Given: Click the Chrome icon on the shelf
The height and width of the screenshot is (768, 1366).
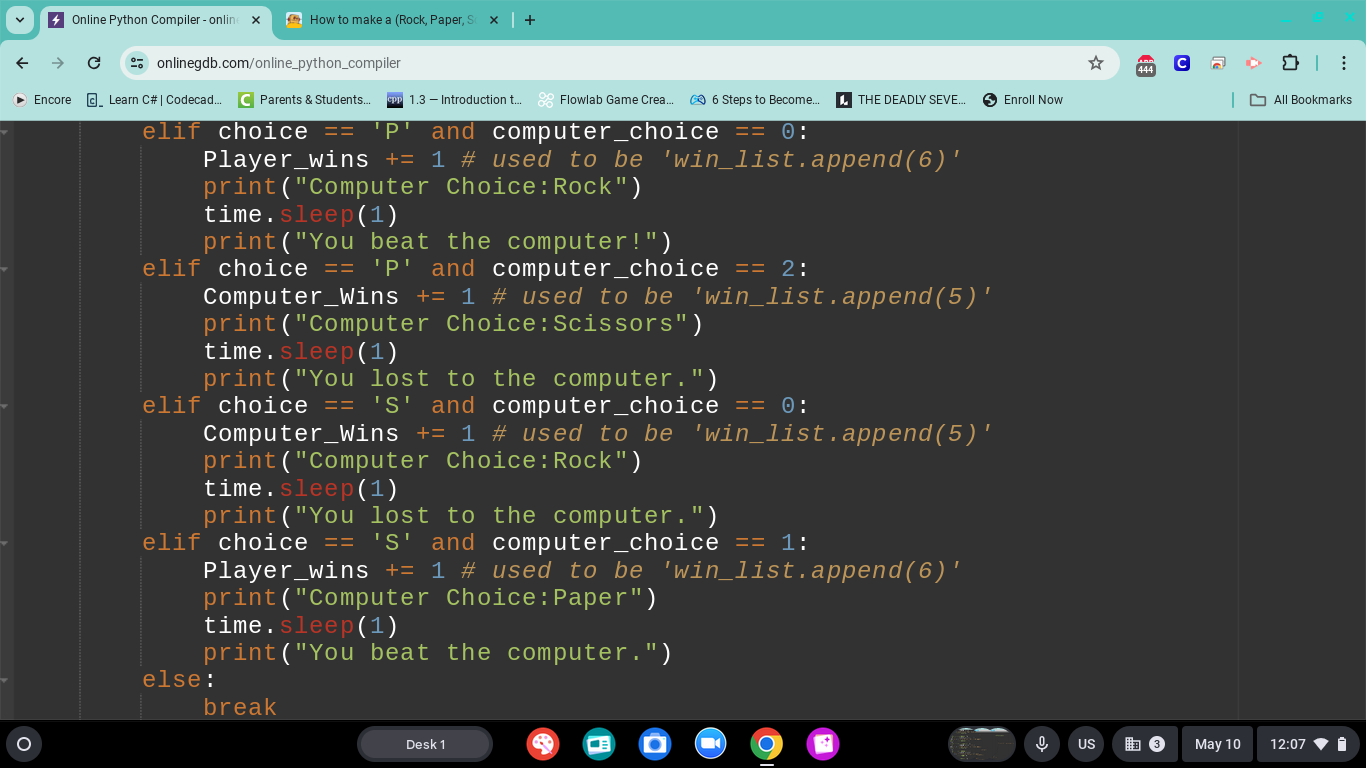Looking at the screenshot, I should 767,744.
